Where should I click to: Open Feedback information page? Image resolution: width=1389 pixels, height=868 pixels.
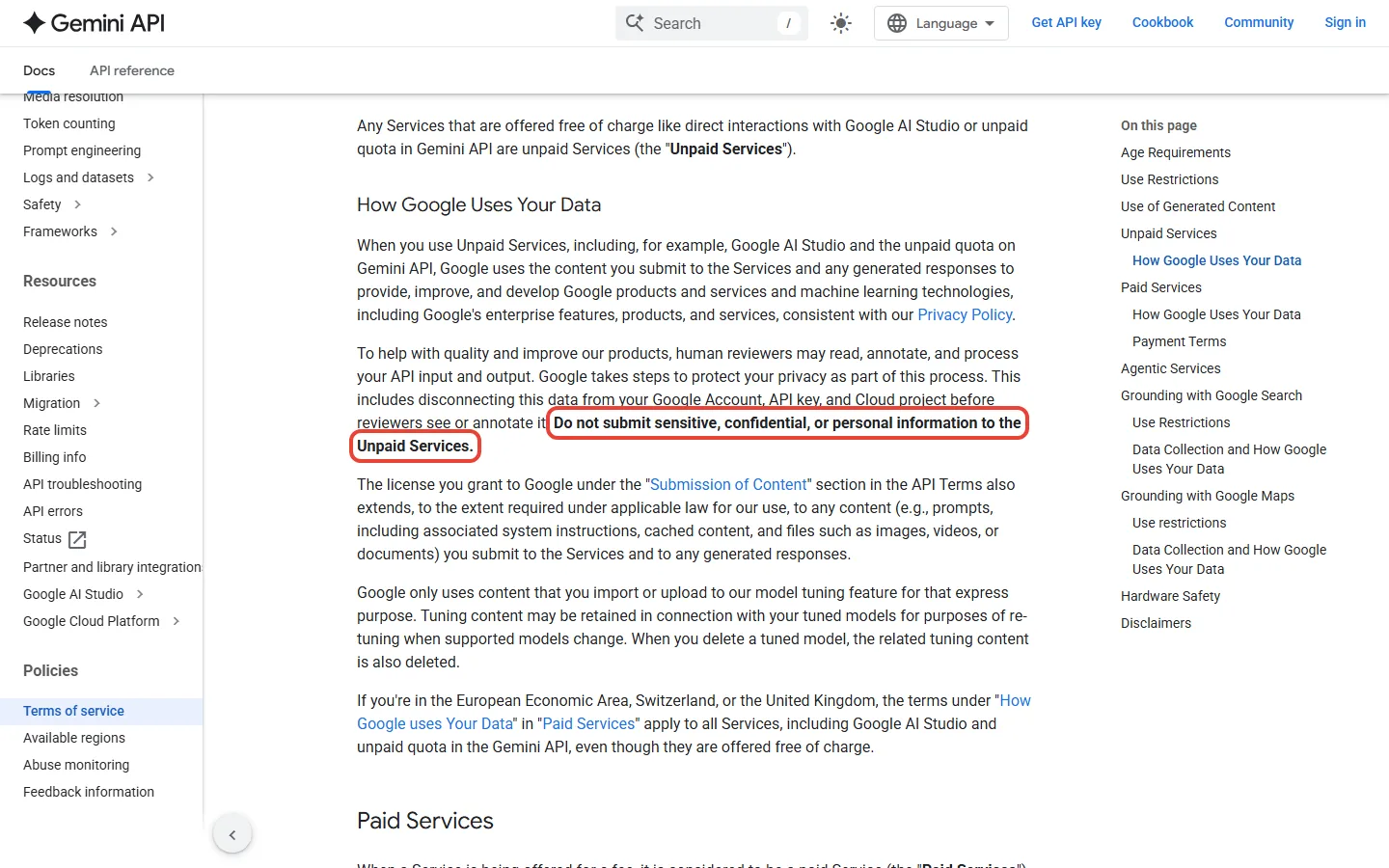pyautogui.click(x=89, y=792)
